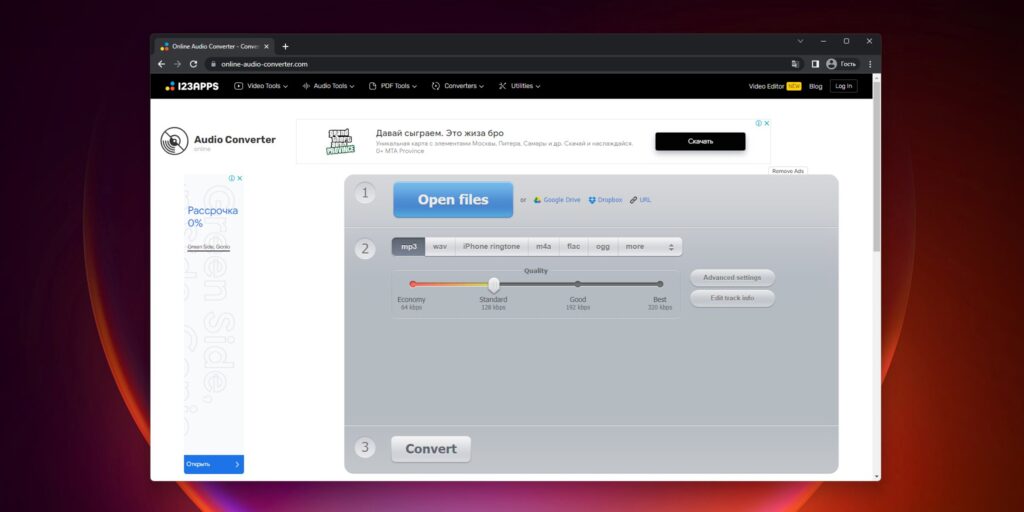Select the mp3 format tab
The image size is (1024, 512).
(x=409, y=247)
